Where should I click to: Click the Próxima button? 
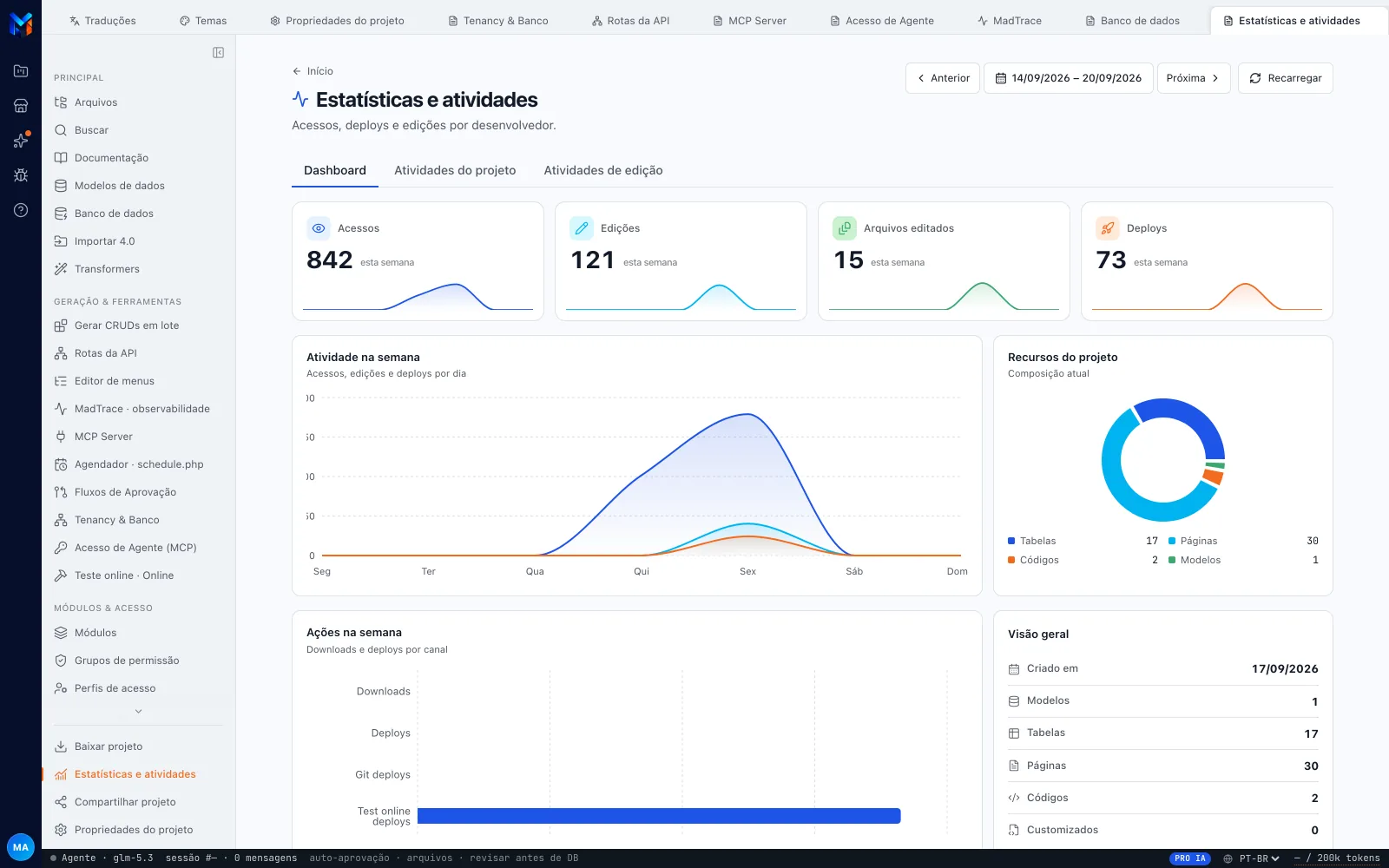1194,78
